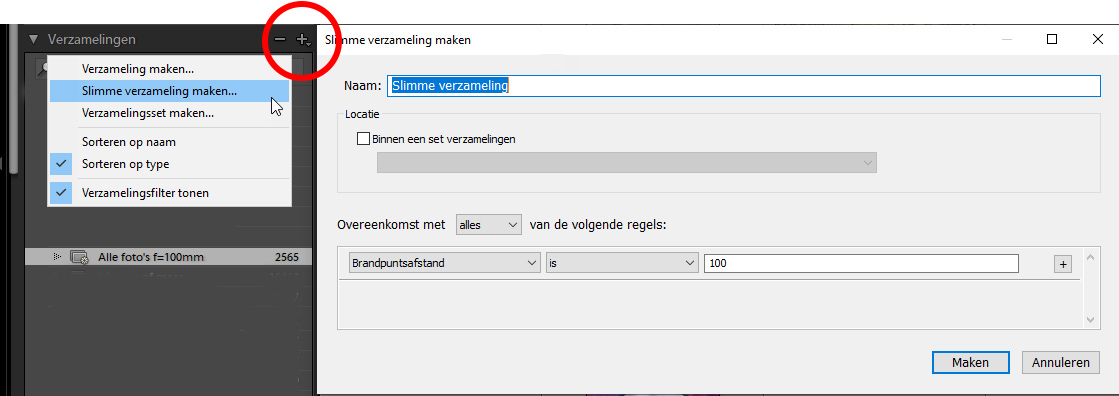Screen dimensions: 1119x396
Task: Close the Slimme verzameling maken dialog
Action: point(1098,40)
